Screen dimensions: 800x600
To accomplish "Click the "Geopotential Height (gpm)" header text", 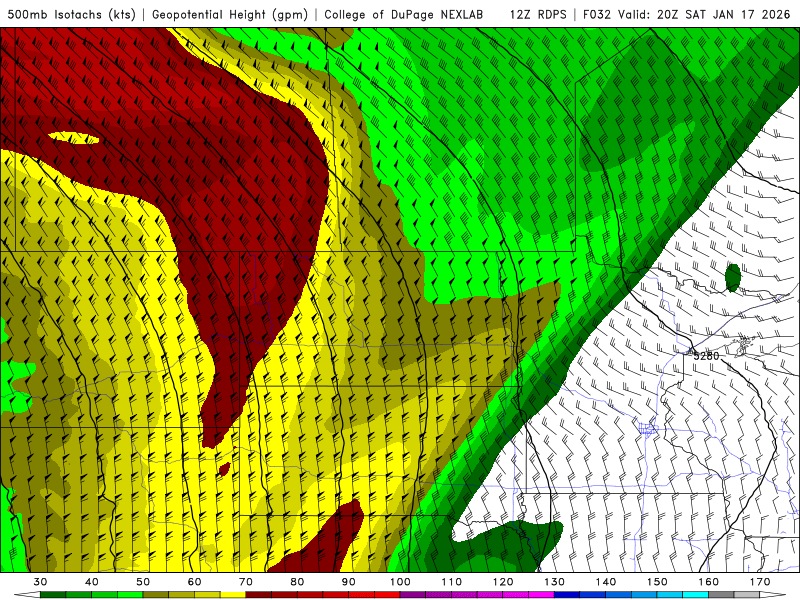I will [x=230, y=15].
